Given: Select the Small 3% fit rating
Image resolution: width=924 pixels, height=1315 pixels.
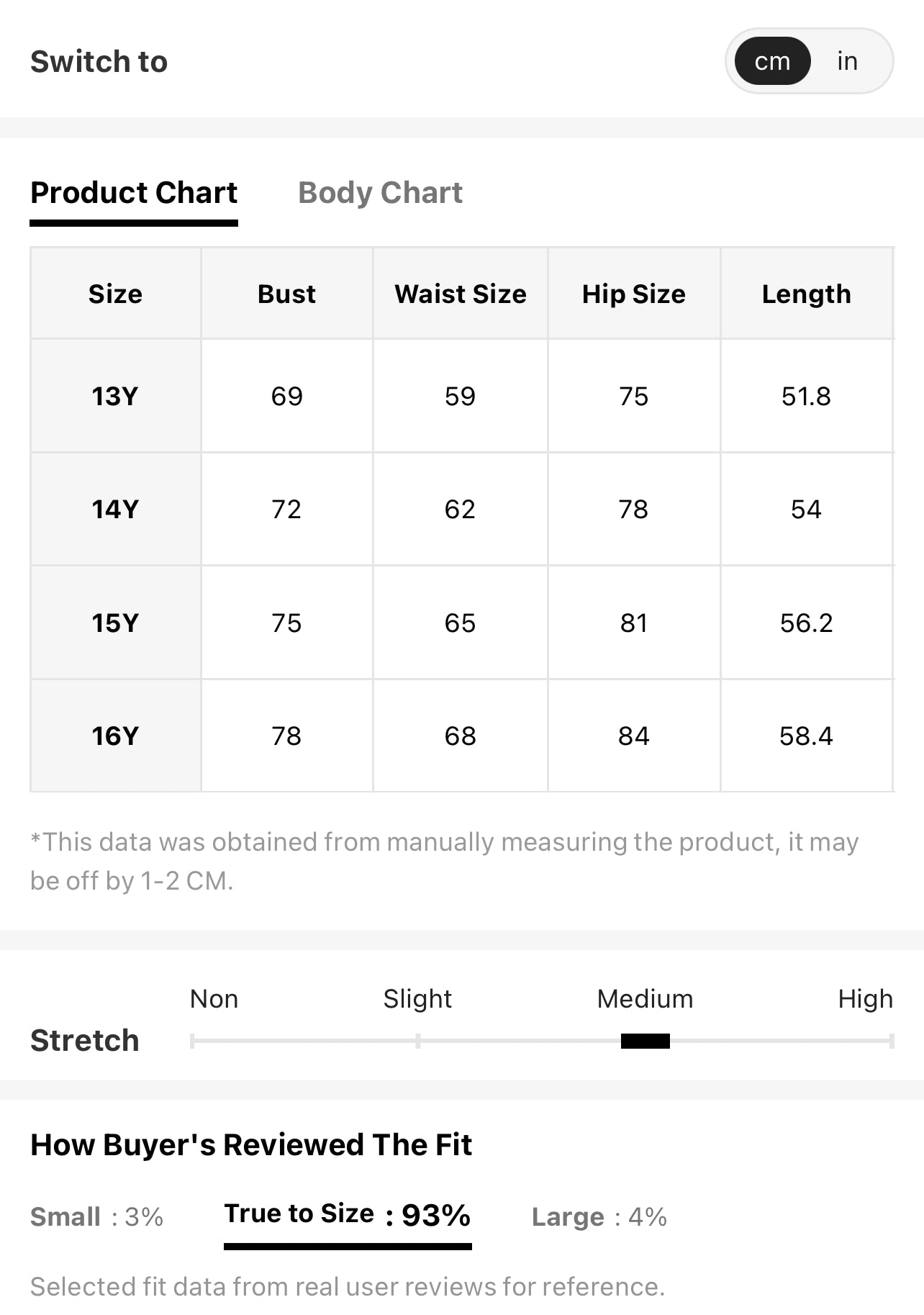Looking at the screenshot, I should [x=96, y=1217].
